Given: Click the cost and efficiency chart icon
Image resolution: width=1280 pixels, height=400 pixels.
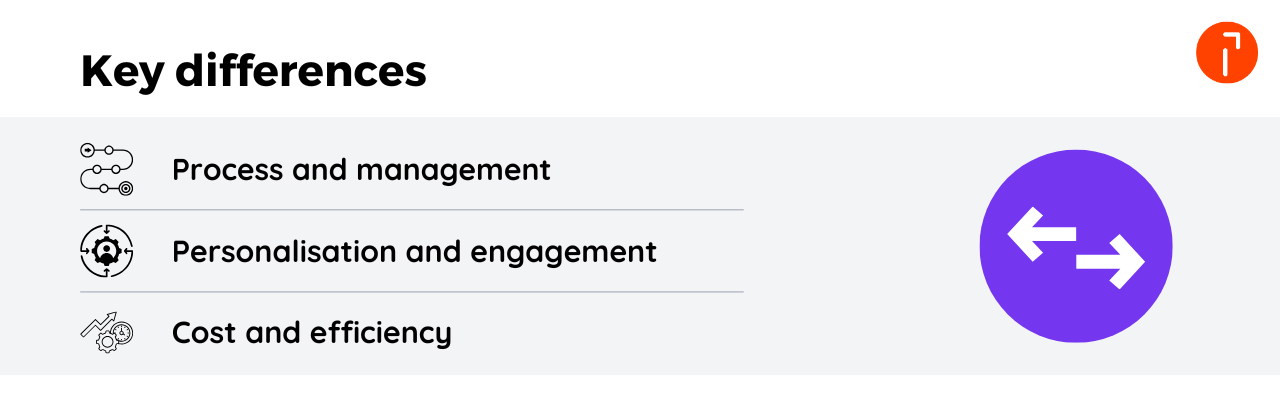Looking at the screenshot, I should point(106,332).
